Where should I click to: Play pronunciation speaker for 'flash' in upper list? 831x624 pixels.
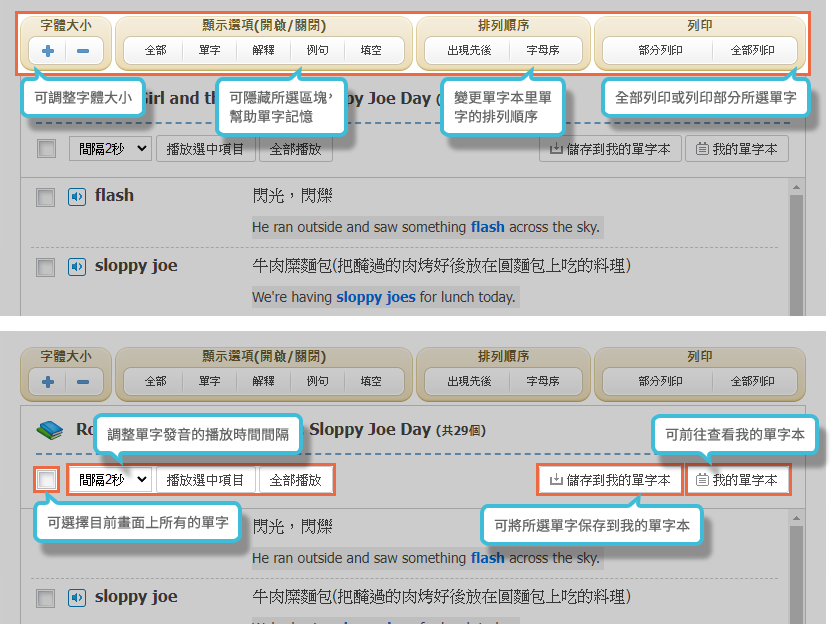point(77,196)
